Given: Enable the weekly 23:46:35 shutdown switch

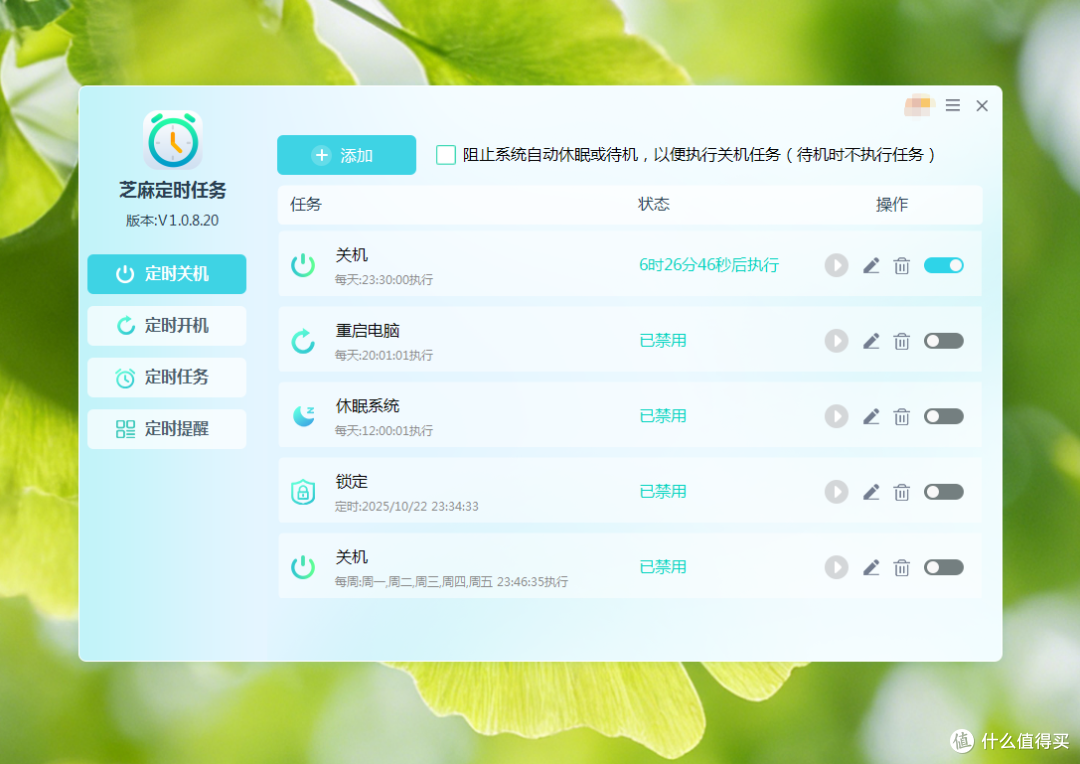Looking at the screenshot, I should point(944,567).
